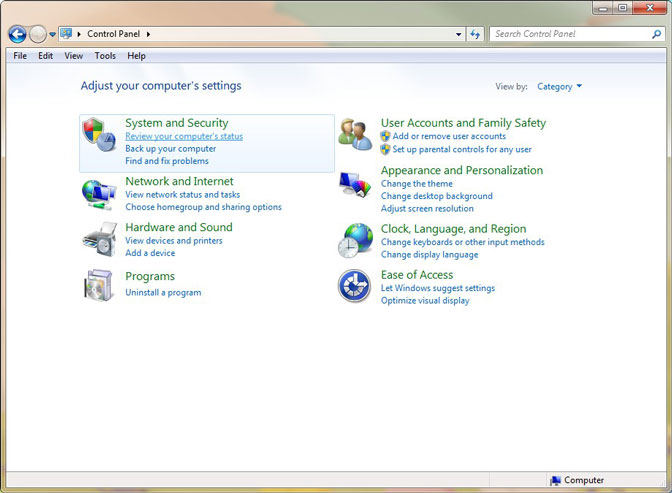Click the greyed Forward arrow button
Image resolution: width=672 pixels, height=493 pixels.
38,34
